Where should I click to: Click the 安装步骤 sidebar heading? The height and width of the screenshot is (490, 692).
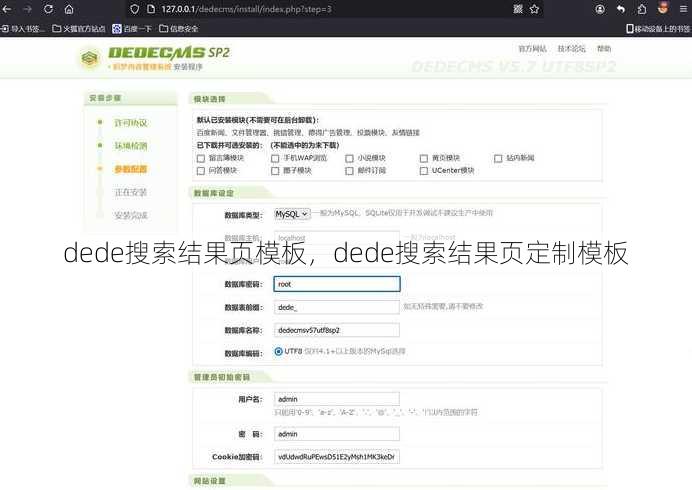(105, 98)
